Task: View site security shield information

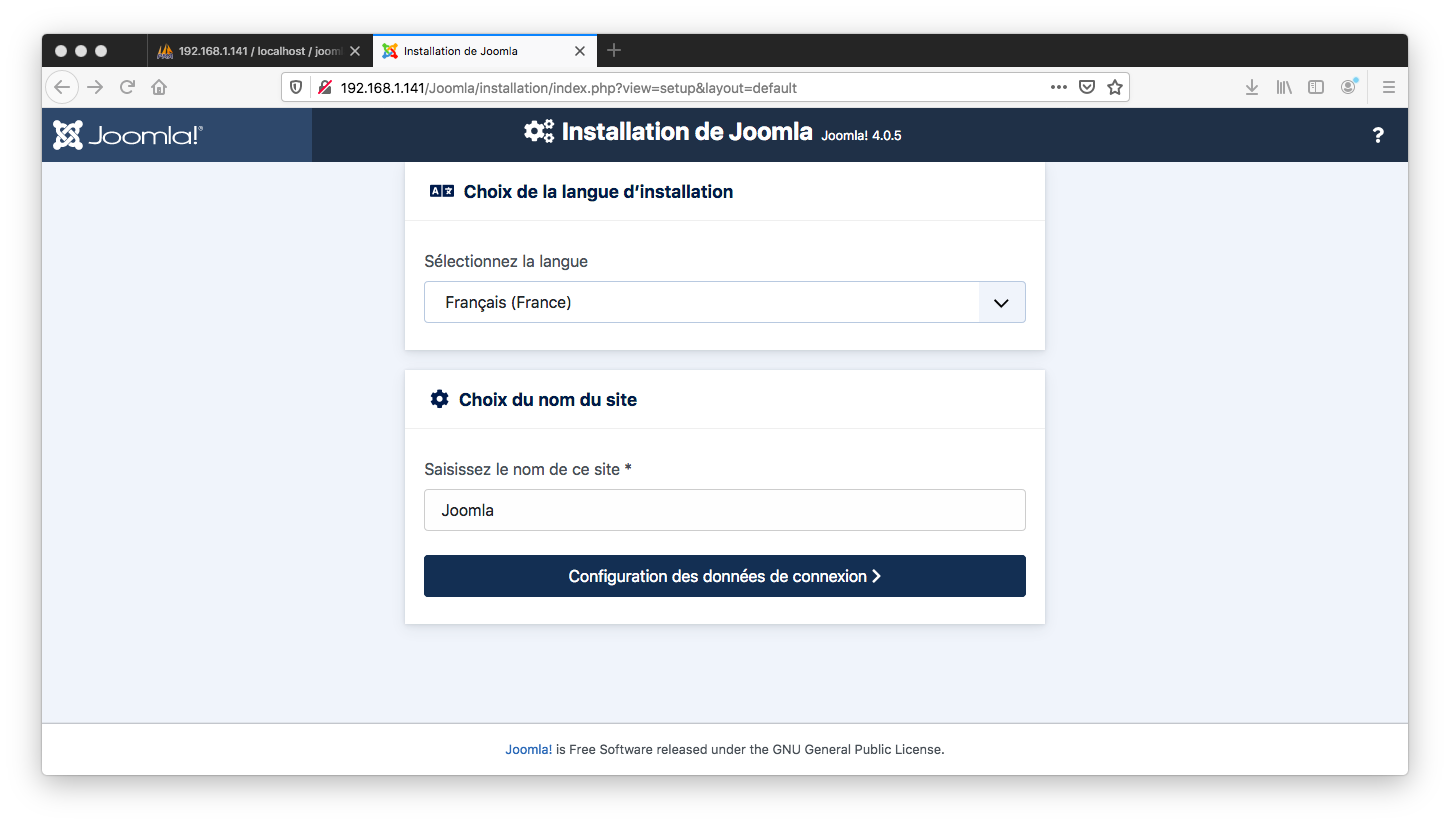Action: pos(296,87)
